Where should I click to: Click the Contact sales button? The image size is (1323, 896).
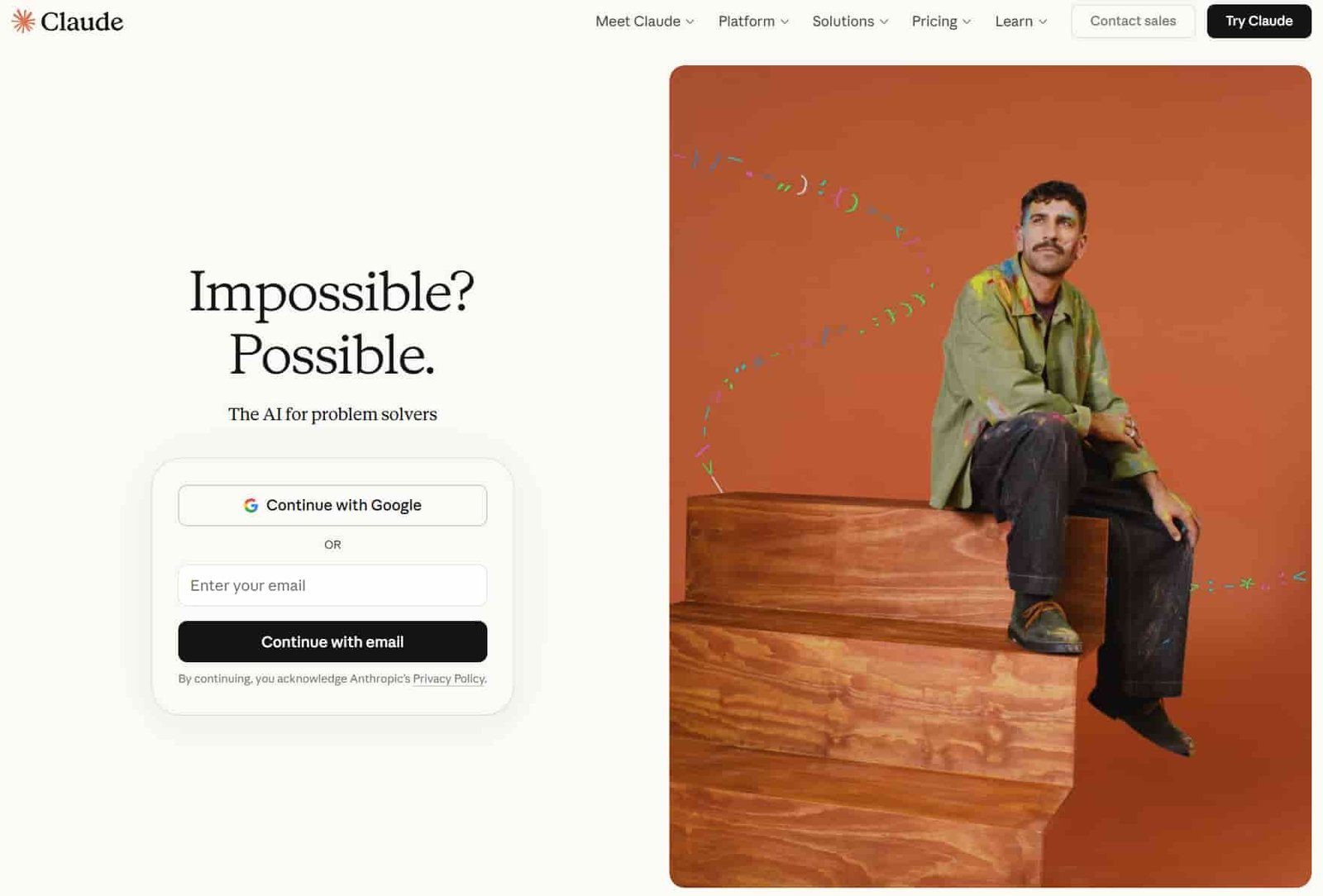click(1133, 21)
